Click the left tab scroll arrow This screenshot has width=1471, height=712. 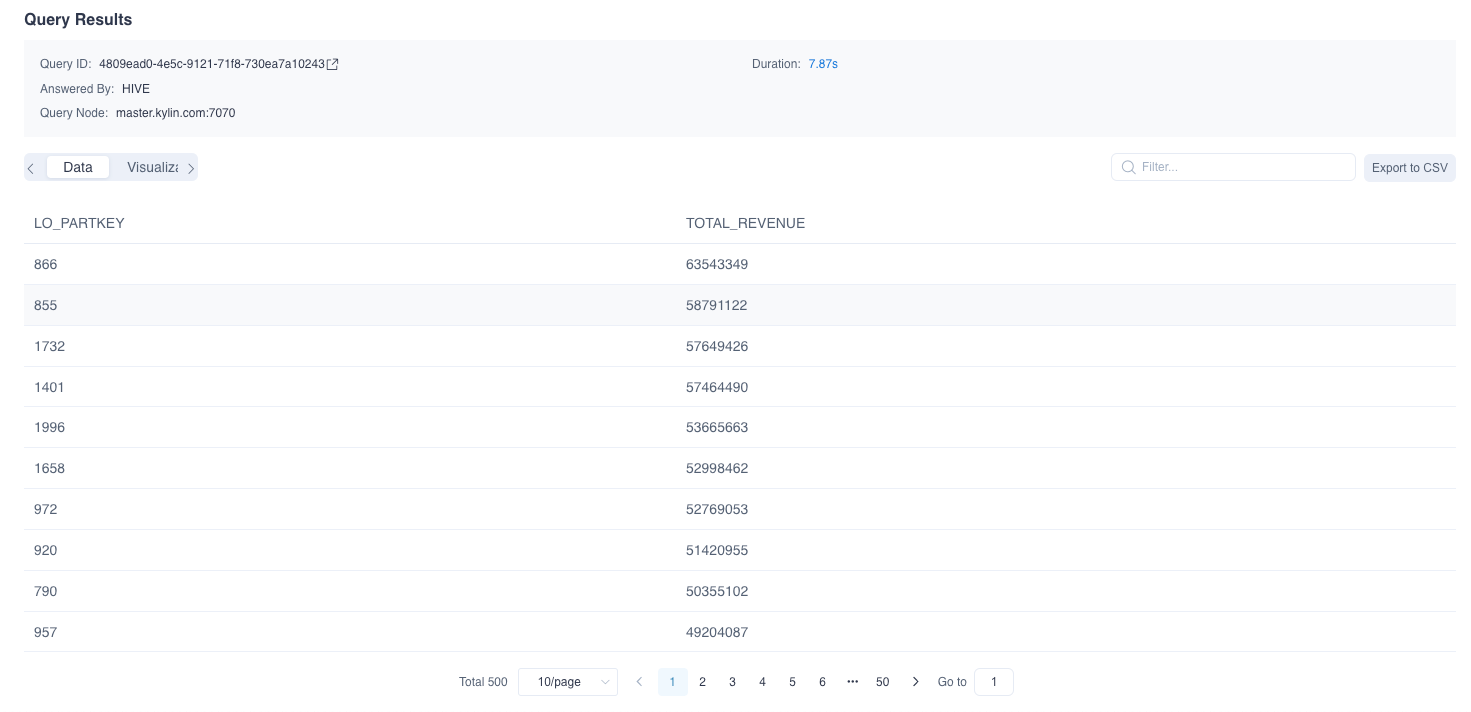[x=31, y=168]
